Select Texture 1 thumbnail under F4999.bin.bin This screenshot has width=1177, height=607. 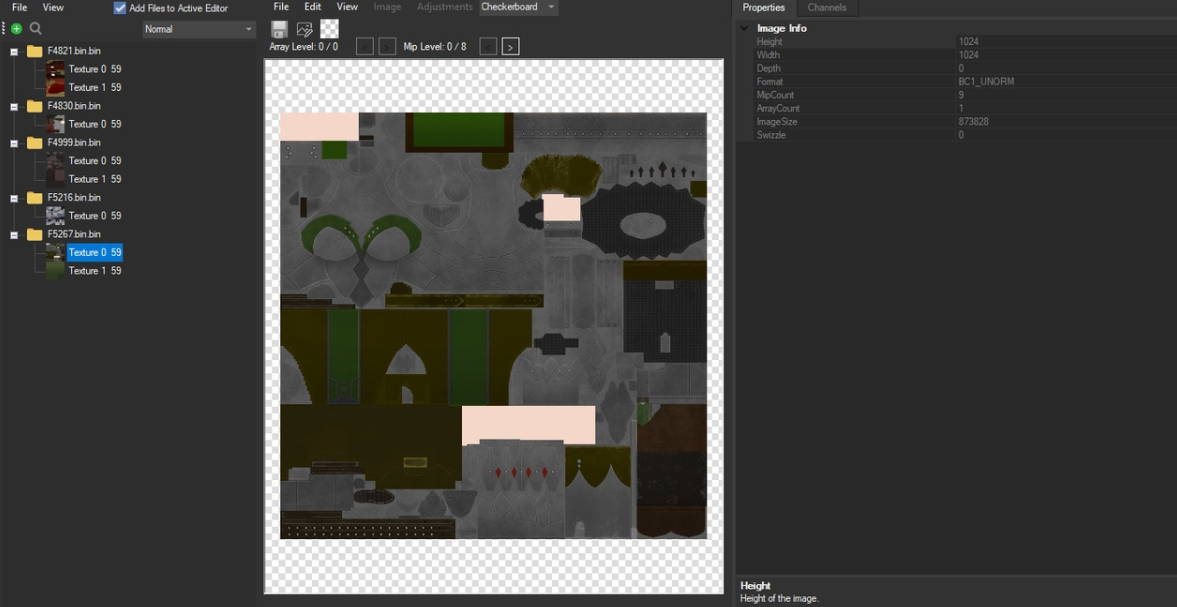(56, 179)
